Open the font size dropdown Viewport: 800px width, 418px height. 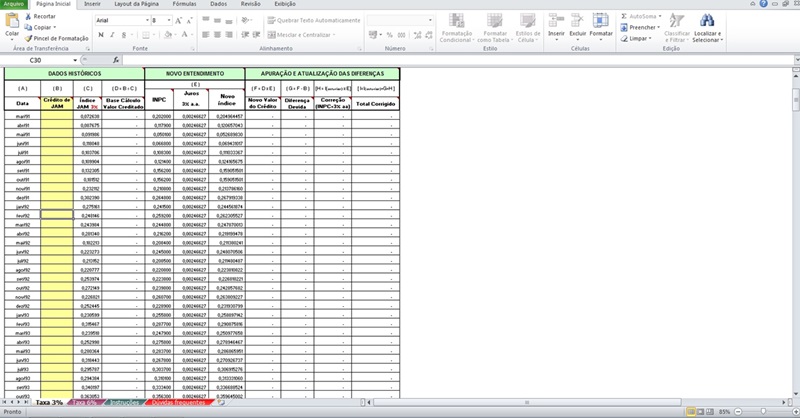tap(169, 20)
